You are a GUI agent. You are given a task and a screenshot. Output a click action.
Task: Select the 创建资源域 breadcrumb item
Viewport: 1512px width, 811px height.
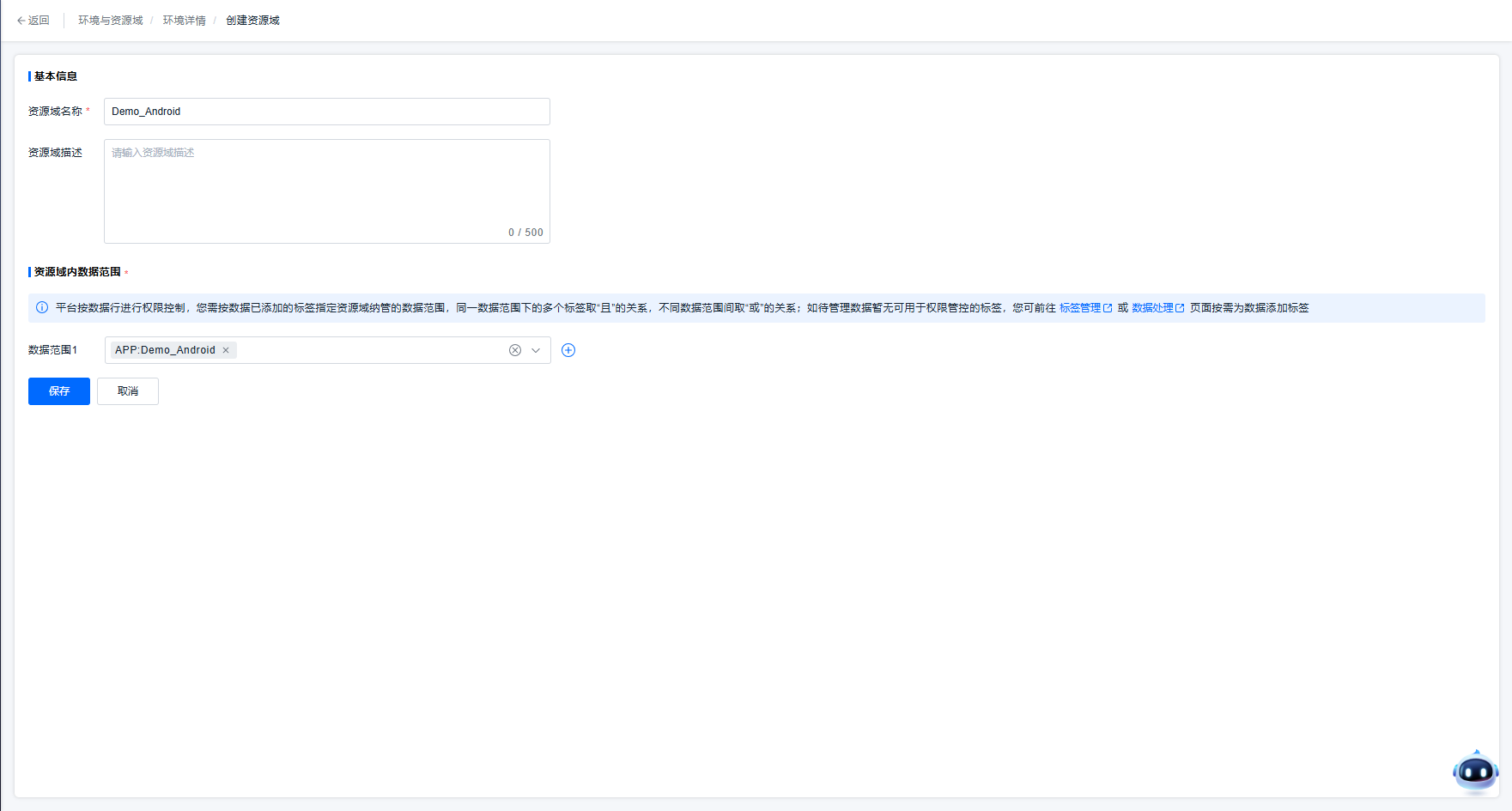tap(252, 21)
